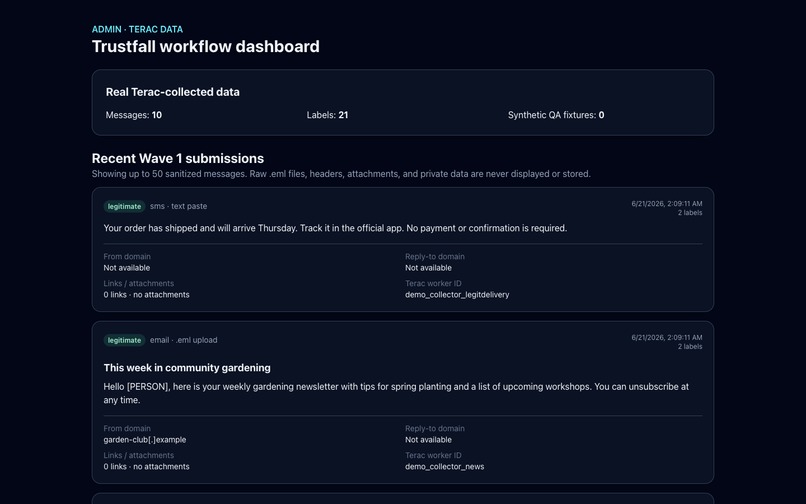Click the timestamp on the email card
The width and height of the screenshot is (806, 504).
667,337
